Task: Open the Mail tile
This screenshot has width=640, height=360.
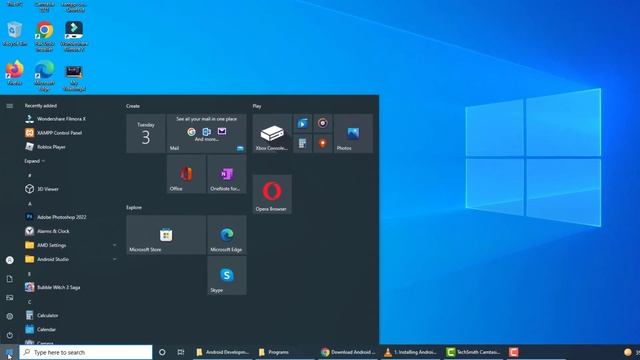Action: 207,133
